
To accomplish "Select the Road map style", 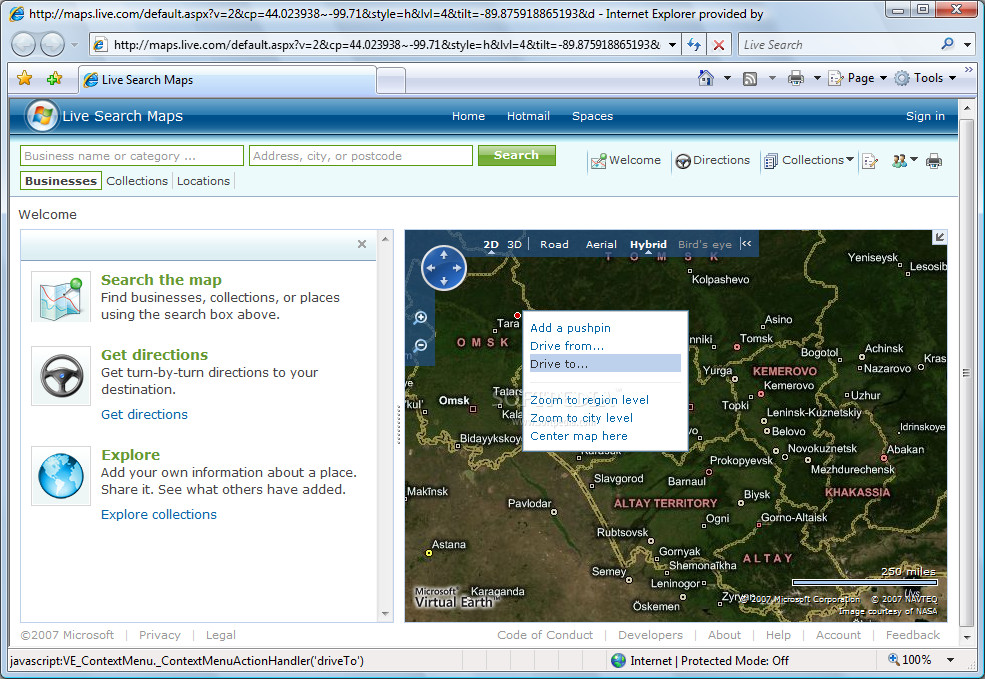I will 554,244.
